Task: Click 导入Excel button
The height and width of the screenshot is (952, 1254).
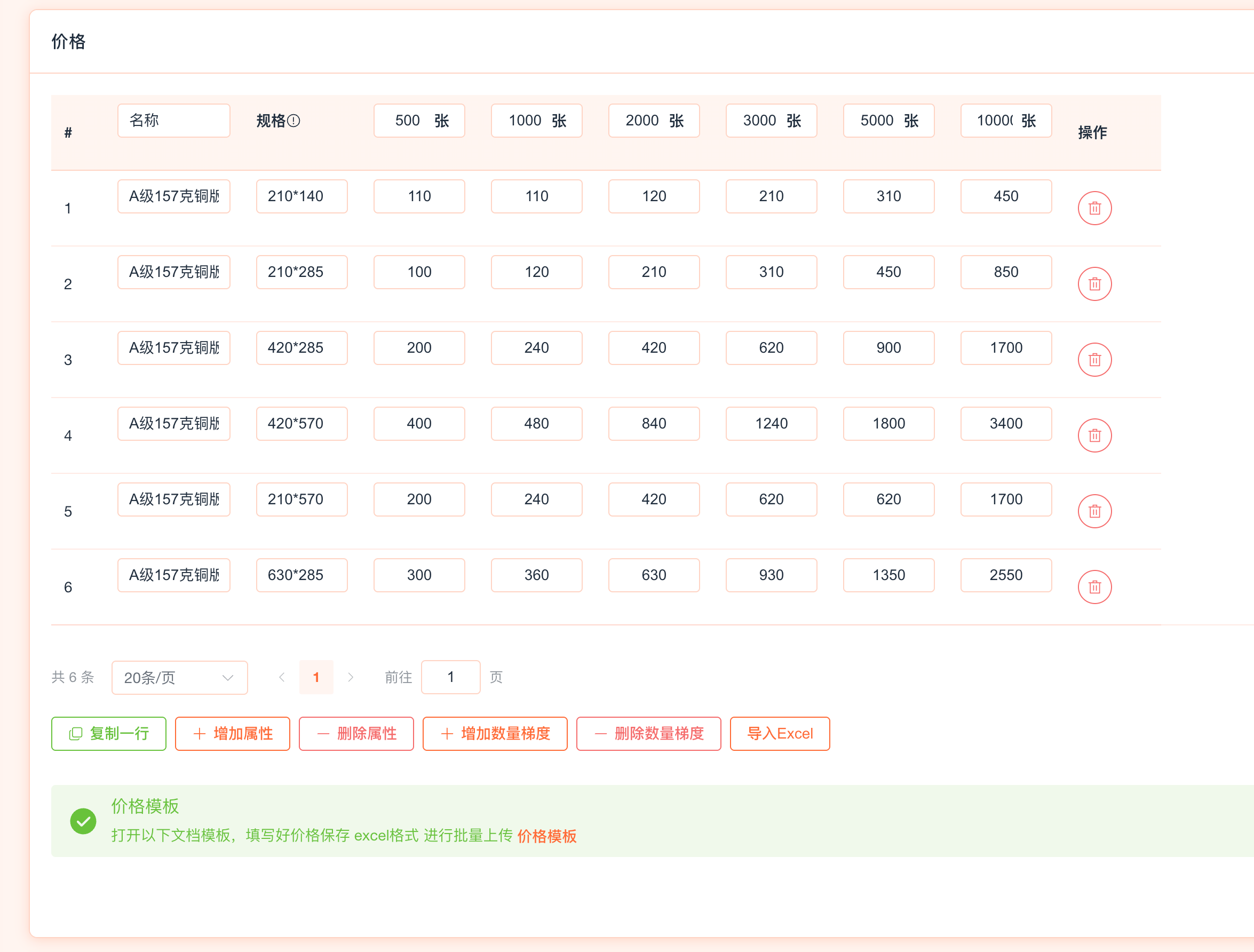Action: pyautogui.click(x=780, y=734)
